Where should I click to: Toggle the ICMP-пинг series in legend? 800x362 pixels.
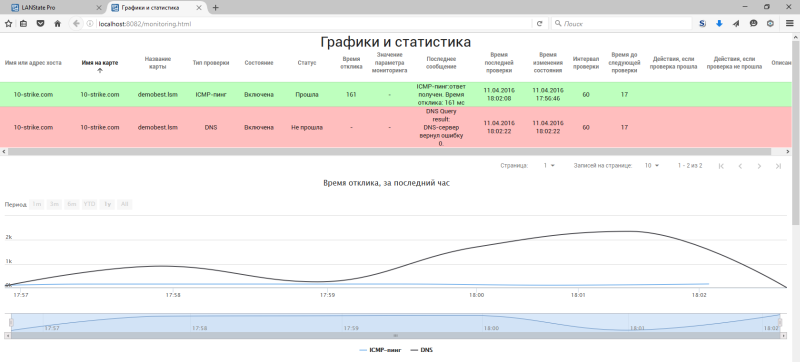coord(380,350)
